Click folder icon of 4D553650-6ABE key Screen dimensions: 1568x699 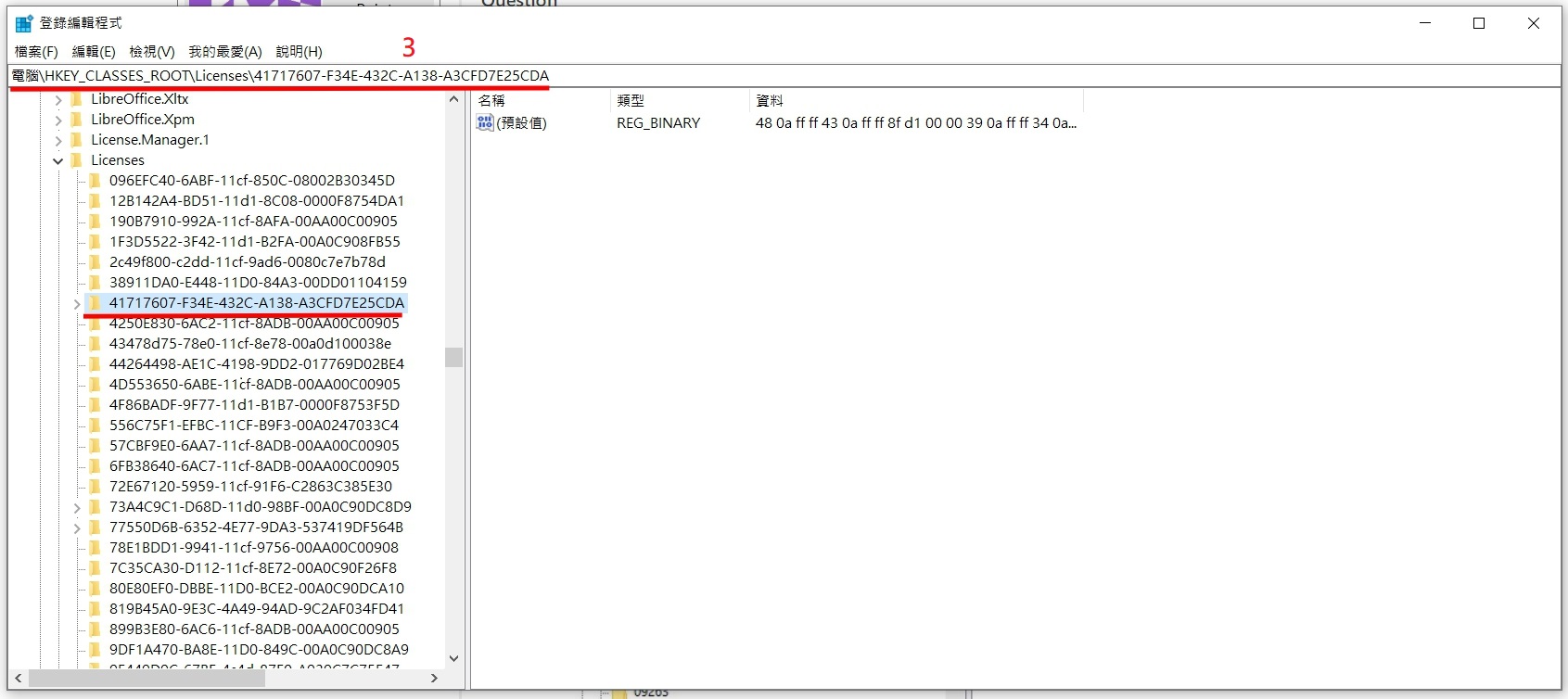pos(95,385)
